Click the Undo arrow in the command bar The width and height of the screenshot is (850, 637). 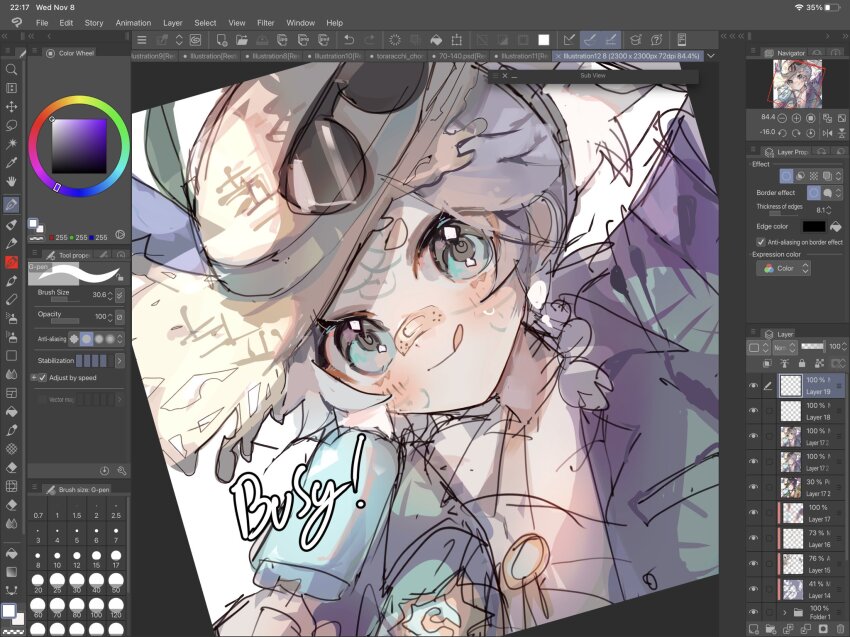coord(349,40)
